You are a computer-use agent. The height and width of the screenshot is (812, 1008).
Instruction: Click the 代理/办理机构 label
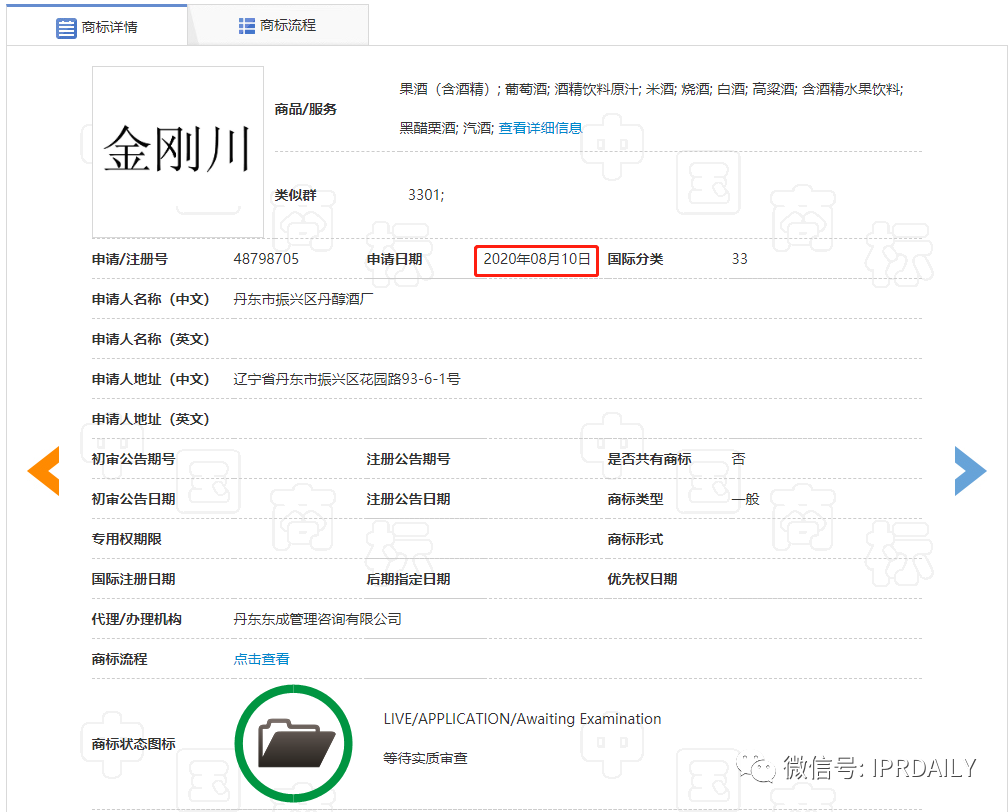136,619
